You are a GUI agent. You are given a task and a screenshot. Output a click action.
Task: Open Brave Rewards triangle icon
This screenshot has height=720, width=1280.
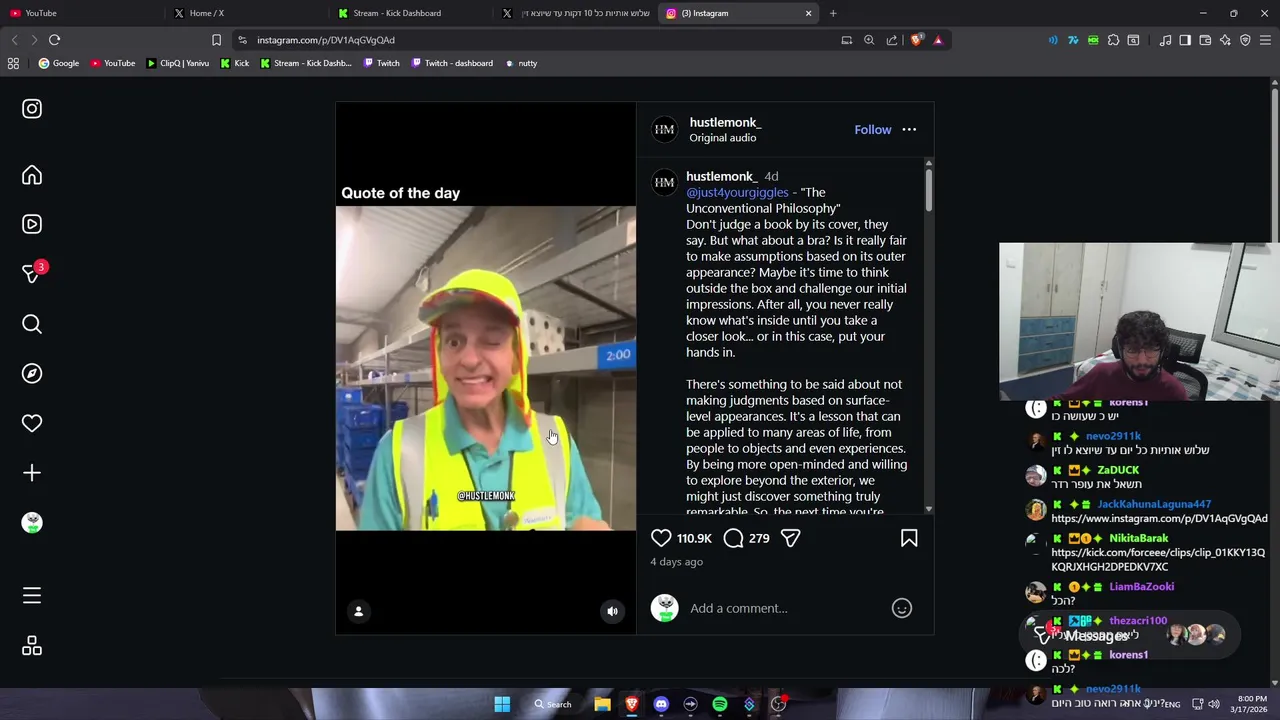point(938,40)
